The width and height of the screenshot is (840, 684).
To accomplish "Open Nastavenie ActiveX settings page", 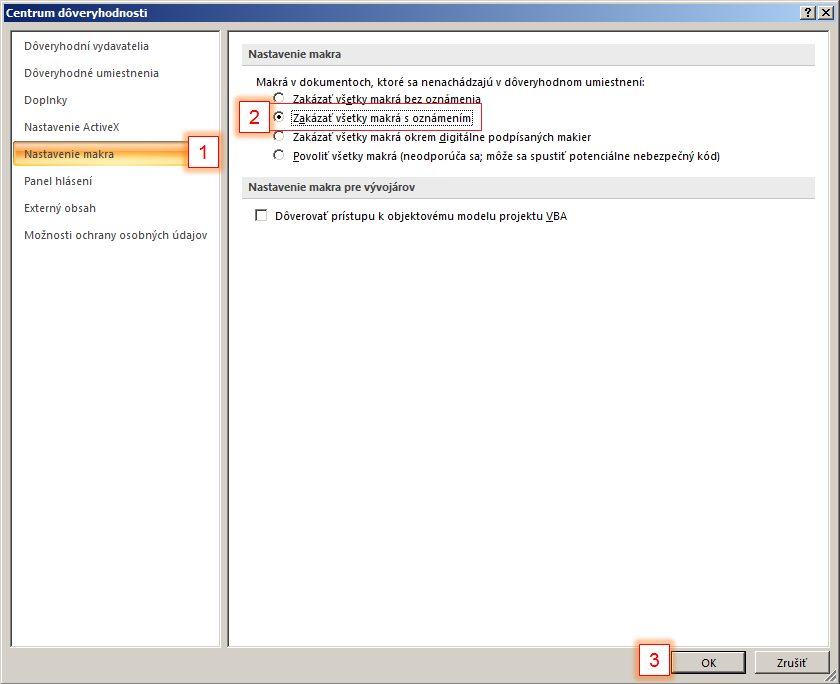I will coord(72,127).
